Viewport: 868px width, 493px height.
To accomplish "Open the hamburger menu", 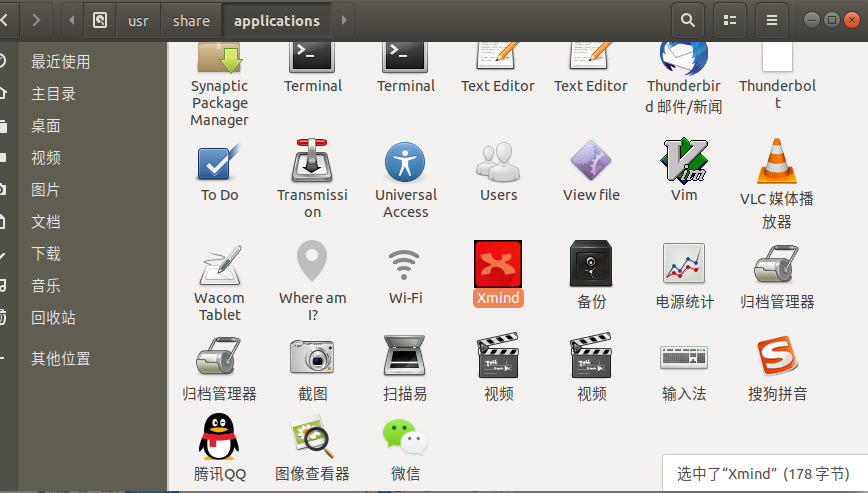I will [772, 20].
